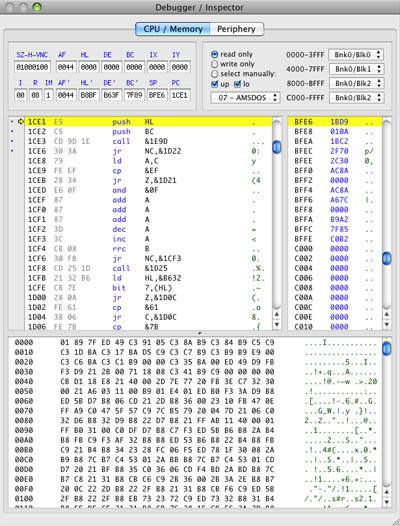
Task: Open bank dropdown for 4000-7FFF
Action: coord(356,69)
